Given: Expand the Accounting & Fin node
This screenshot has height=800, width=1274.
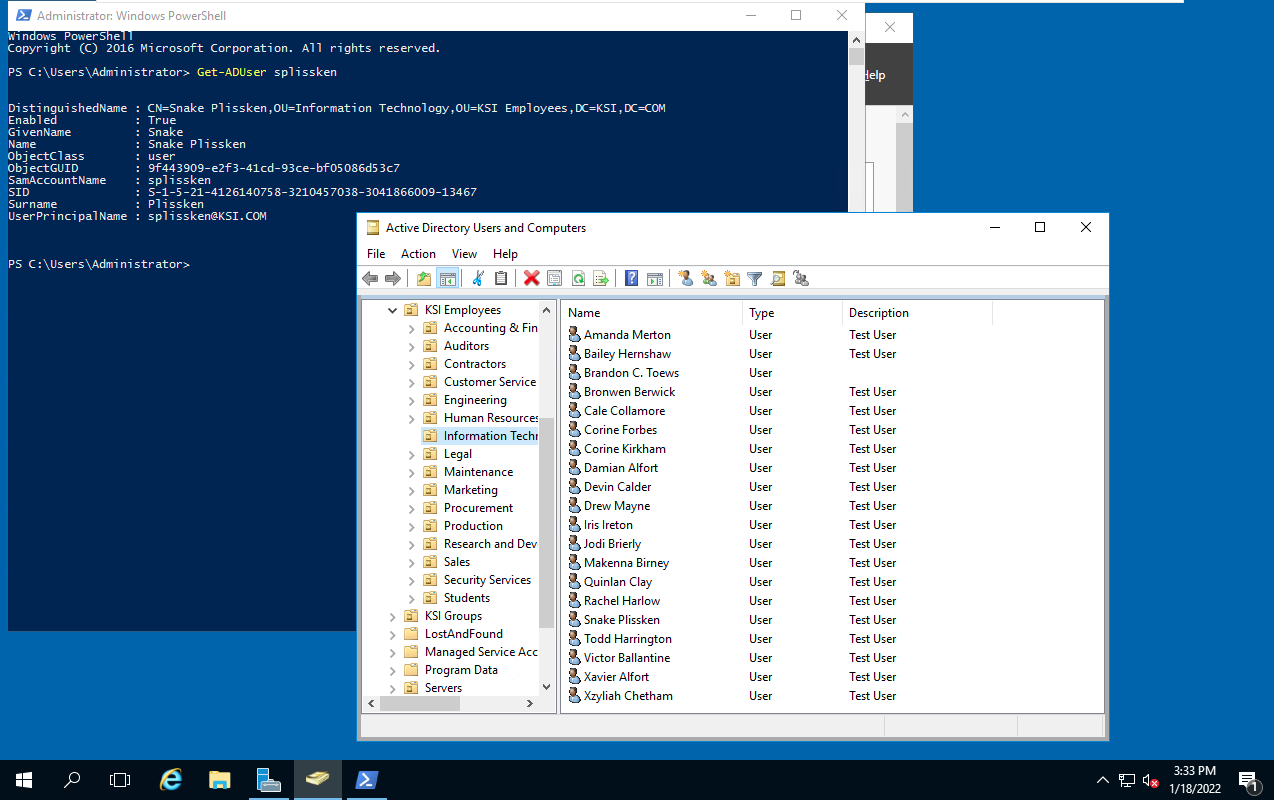Looking at the screenshot, I should (412, 328).
